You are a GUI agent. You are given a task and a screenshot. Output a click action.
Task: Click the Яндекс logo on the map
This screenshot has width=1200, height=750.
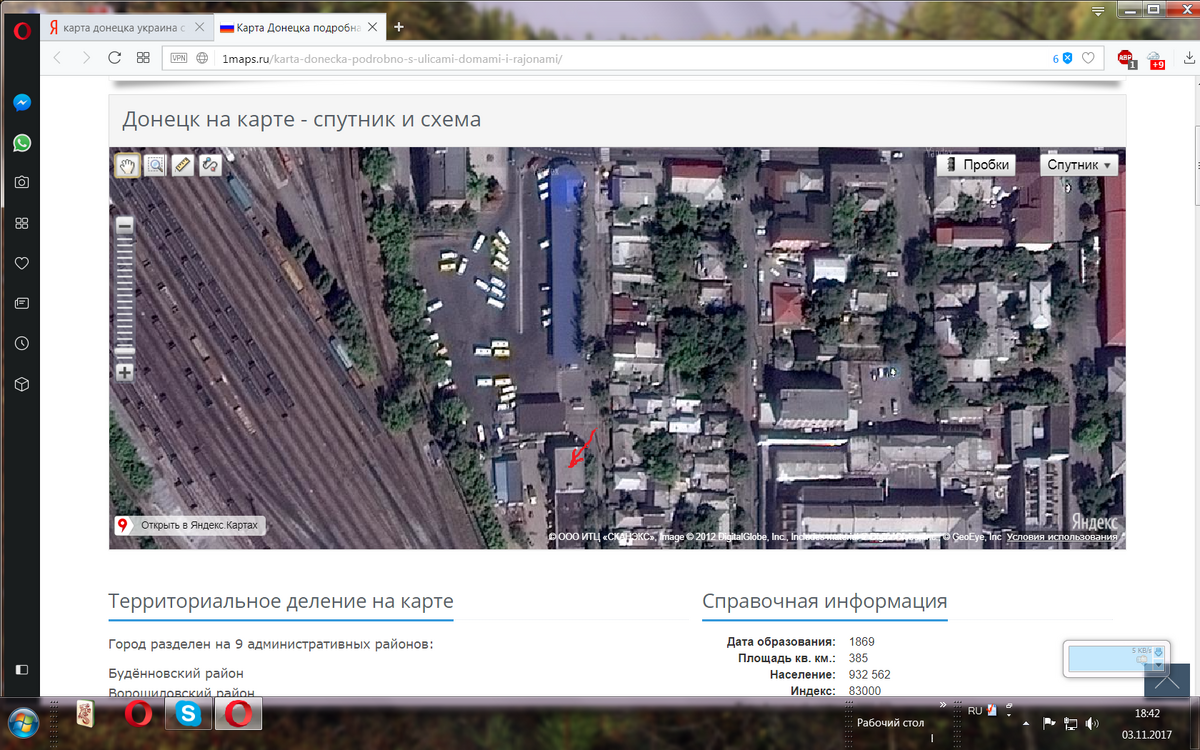[x=1094, y=520]
